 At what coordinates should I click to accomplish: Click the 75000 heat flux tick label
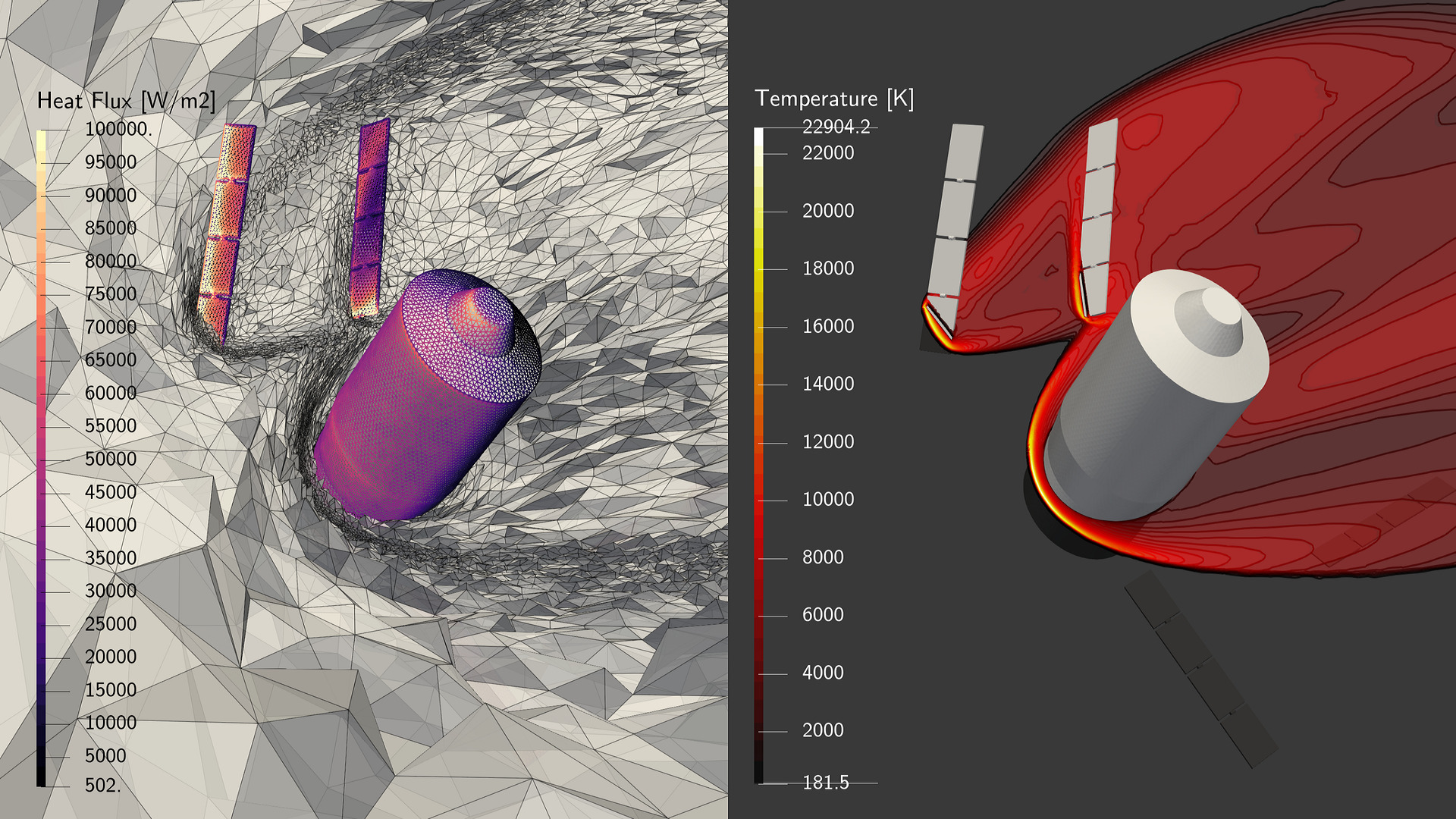click(x=111, y=293)
